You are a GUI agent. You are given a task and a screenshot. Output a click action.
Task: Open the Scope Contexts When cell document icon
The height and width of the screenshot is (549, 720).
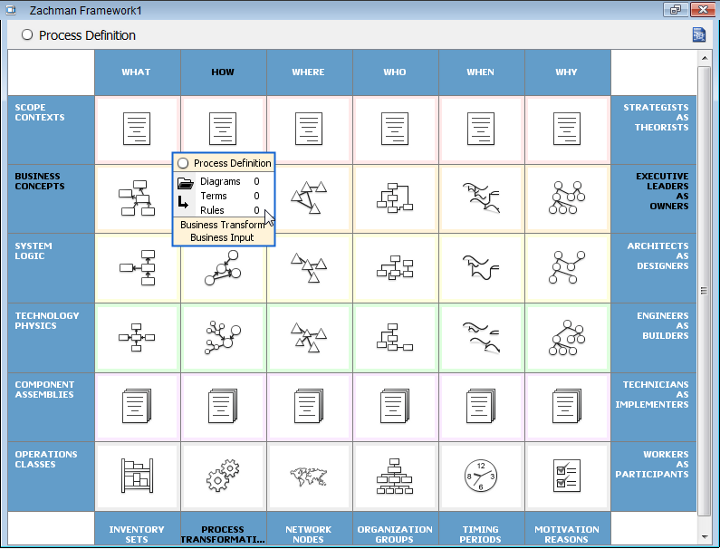481,129
